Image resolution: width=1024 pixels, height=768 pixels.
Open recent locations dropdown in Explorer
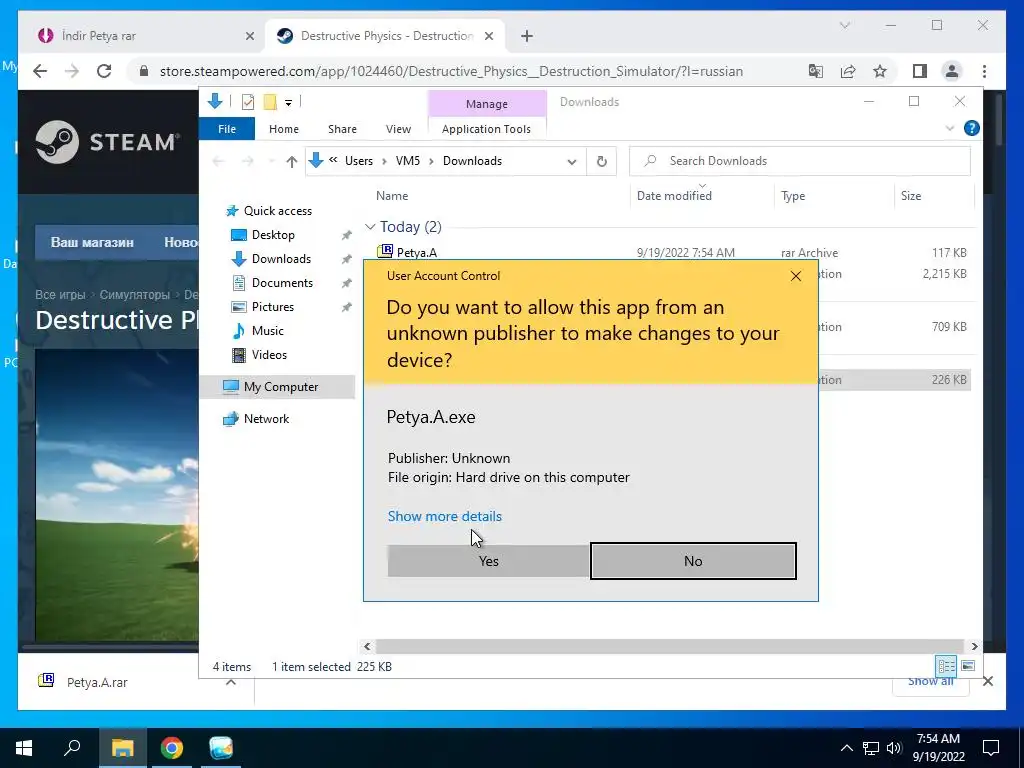point(271,161)
